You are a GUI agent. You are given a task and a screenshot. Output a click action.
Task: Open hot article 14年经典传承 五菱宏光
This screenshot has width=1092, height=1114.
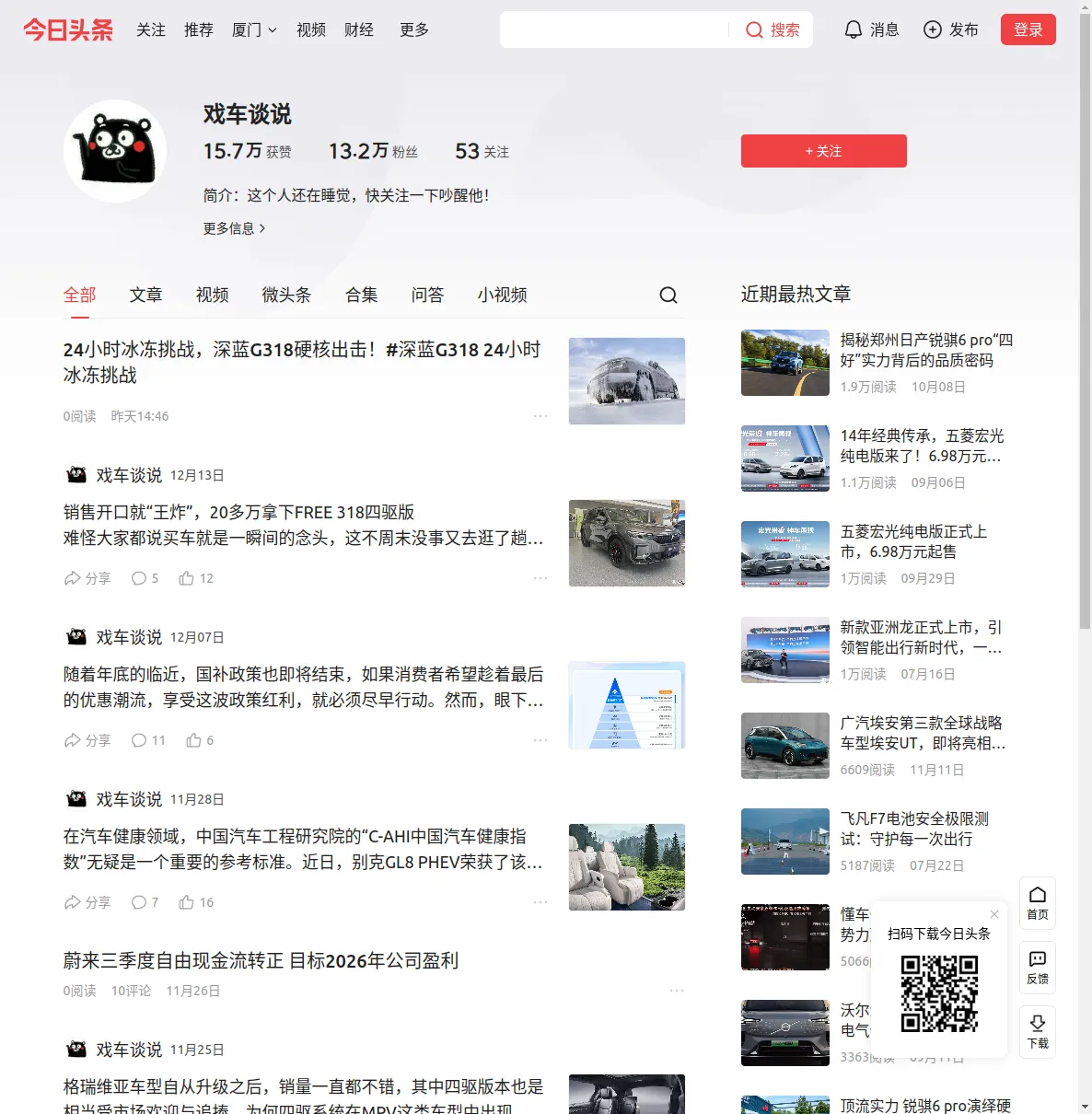click(x=923, y=446)
